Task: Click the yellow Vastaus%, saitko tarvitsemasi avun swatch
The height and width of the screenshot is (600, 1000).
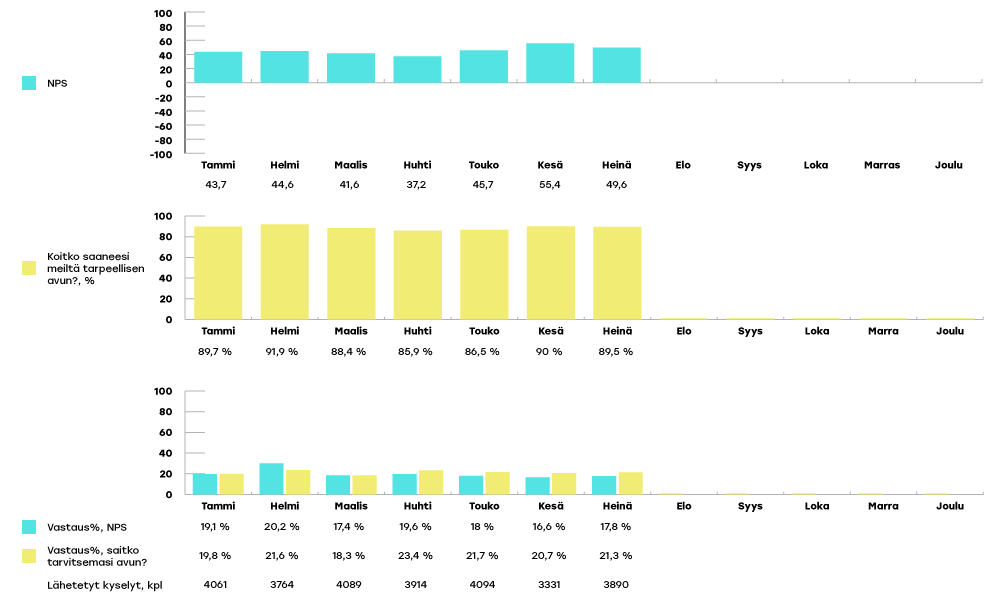Action: tap(29, 555)
